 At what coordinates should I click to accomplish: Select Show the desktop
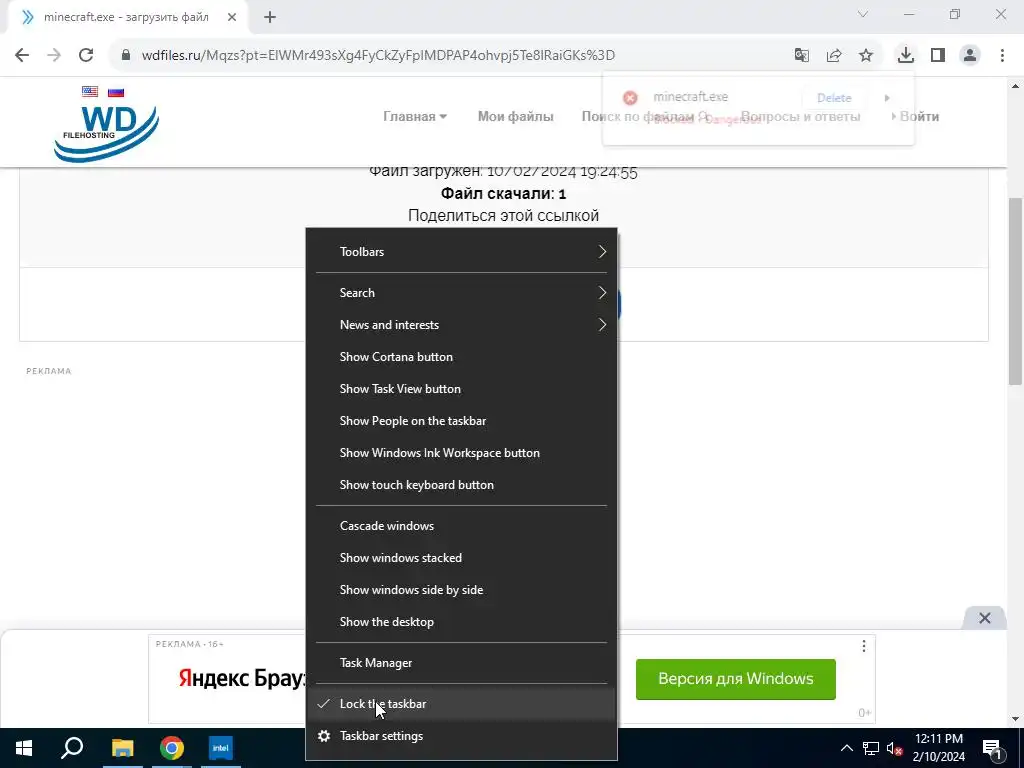[461, 622]
